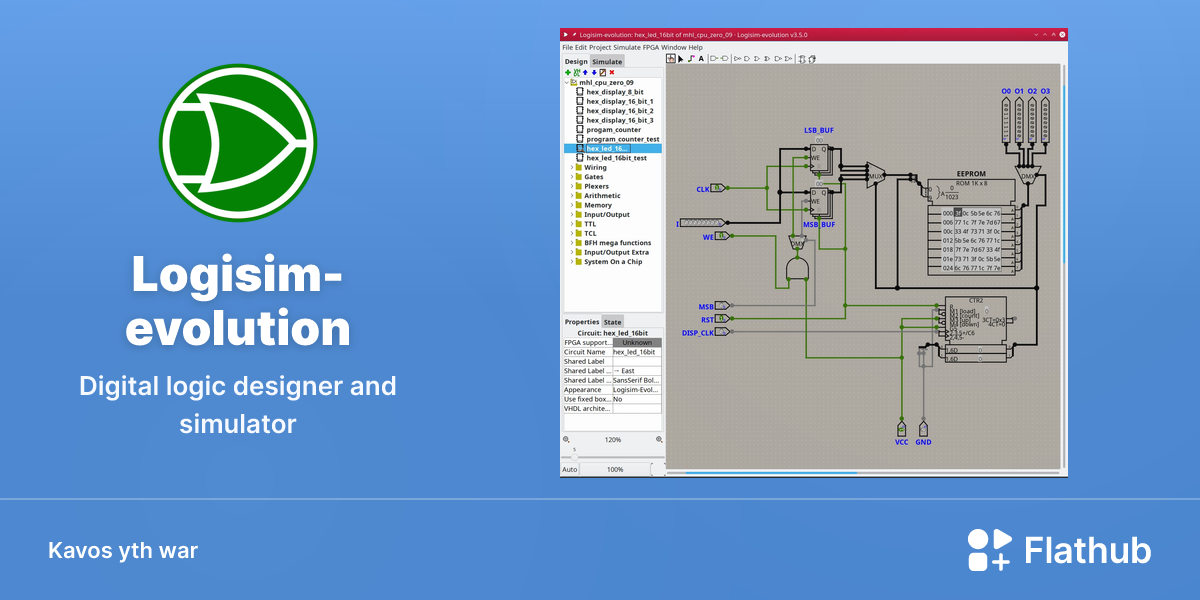Open the Project menu

coord(600,47)
